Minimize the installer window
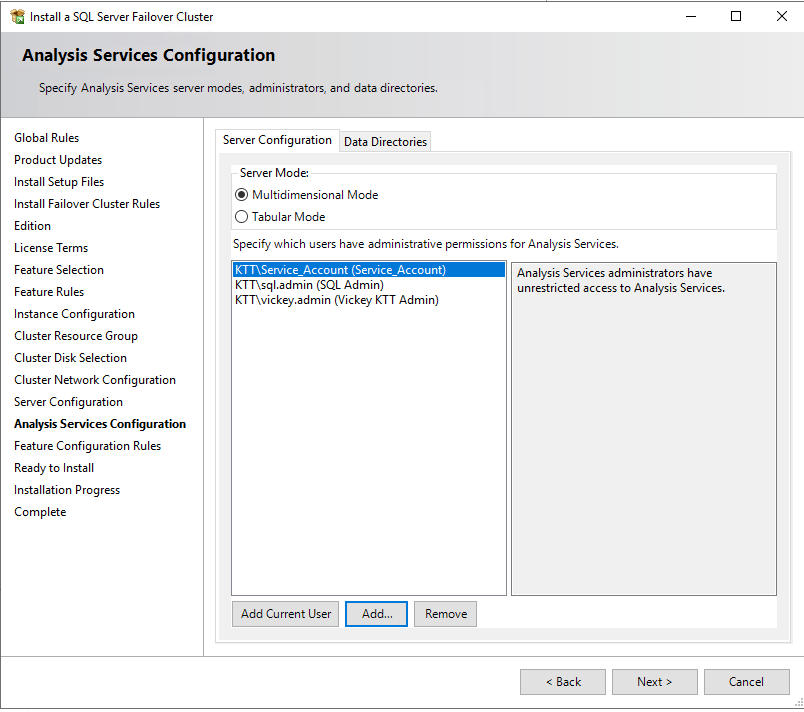The image size is (804, 712). 691,16
